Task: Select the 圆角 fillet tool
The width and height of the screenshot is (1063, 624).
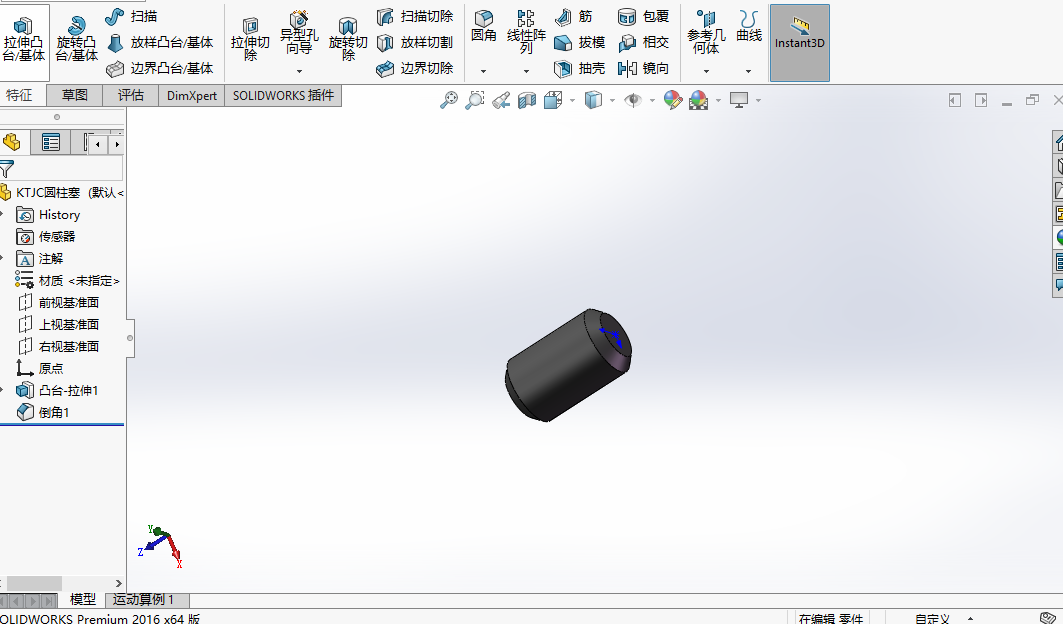Action: coord(483,27)
